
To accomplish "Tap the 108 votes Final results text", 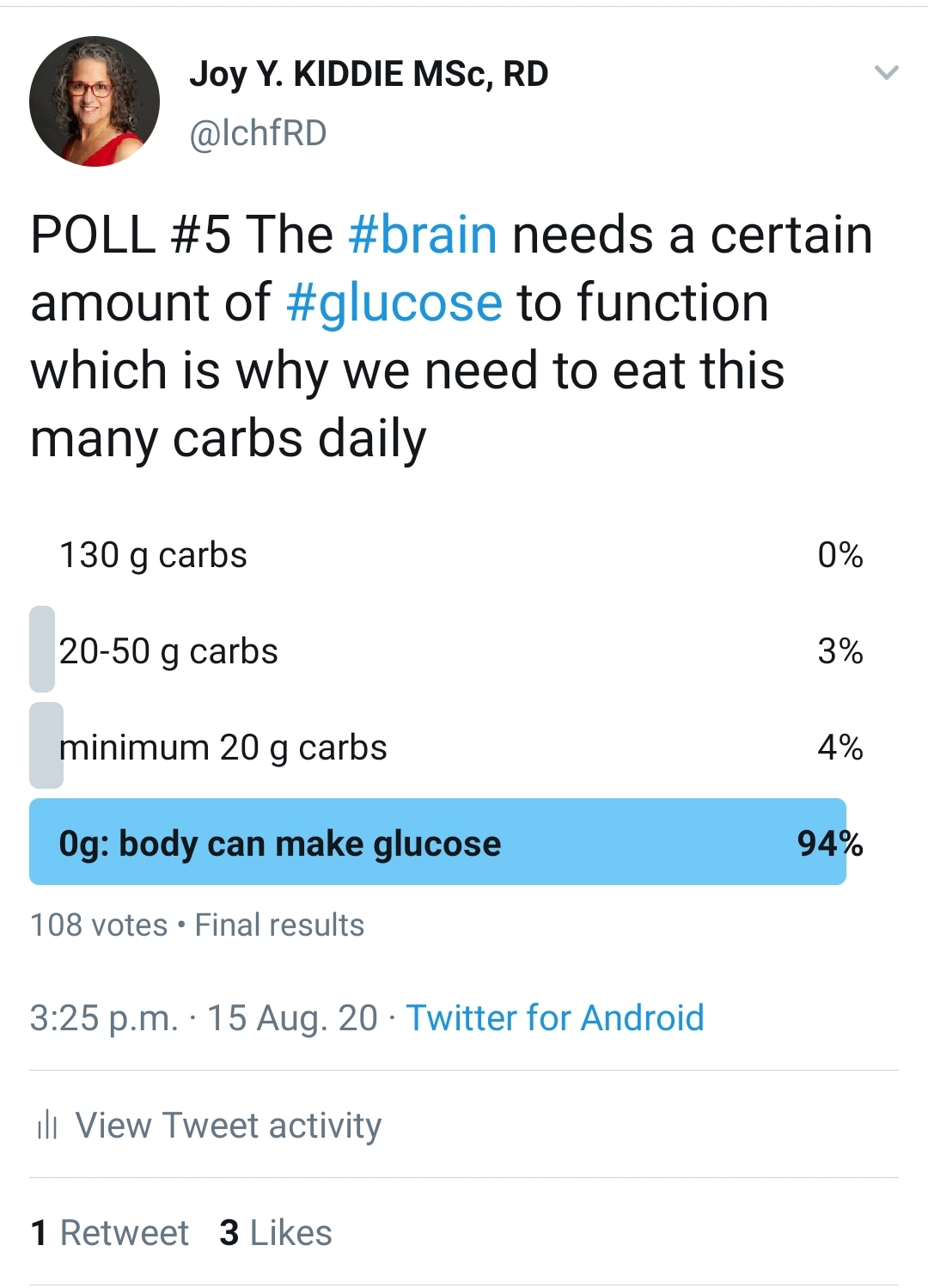I will coord(197,925).
